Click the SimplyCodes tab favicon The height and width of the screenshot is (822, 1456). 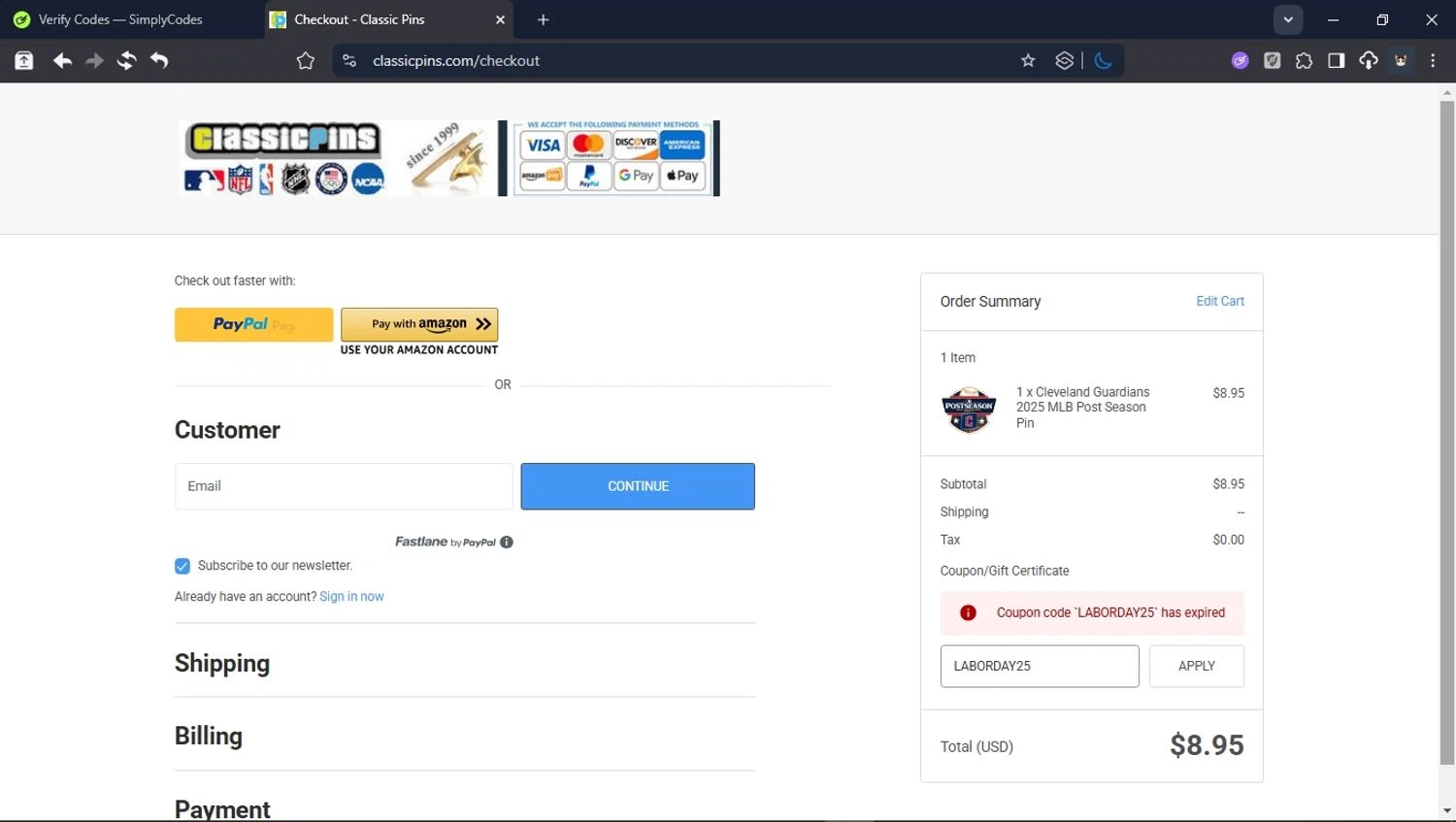point(21,19)
